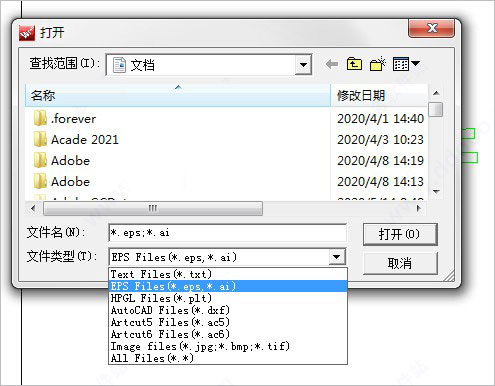Select Artcut6 Files (*.ac6) option
Image resolution: width=495 pixels, height=386 pixels.
[228, 334]
